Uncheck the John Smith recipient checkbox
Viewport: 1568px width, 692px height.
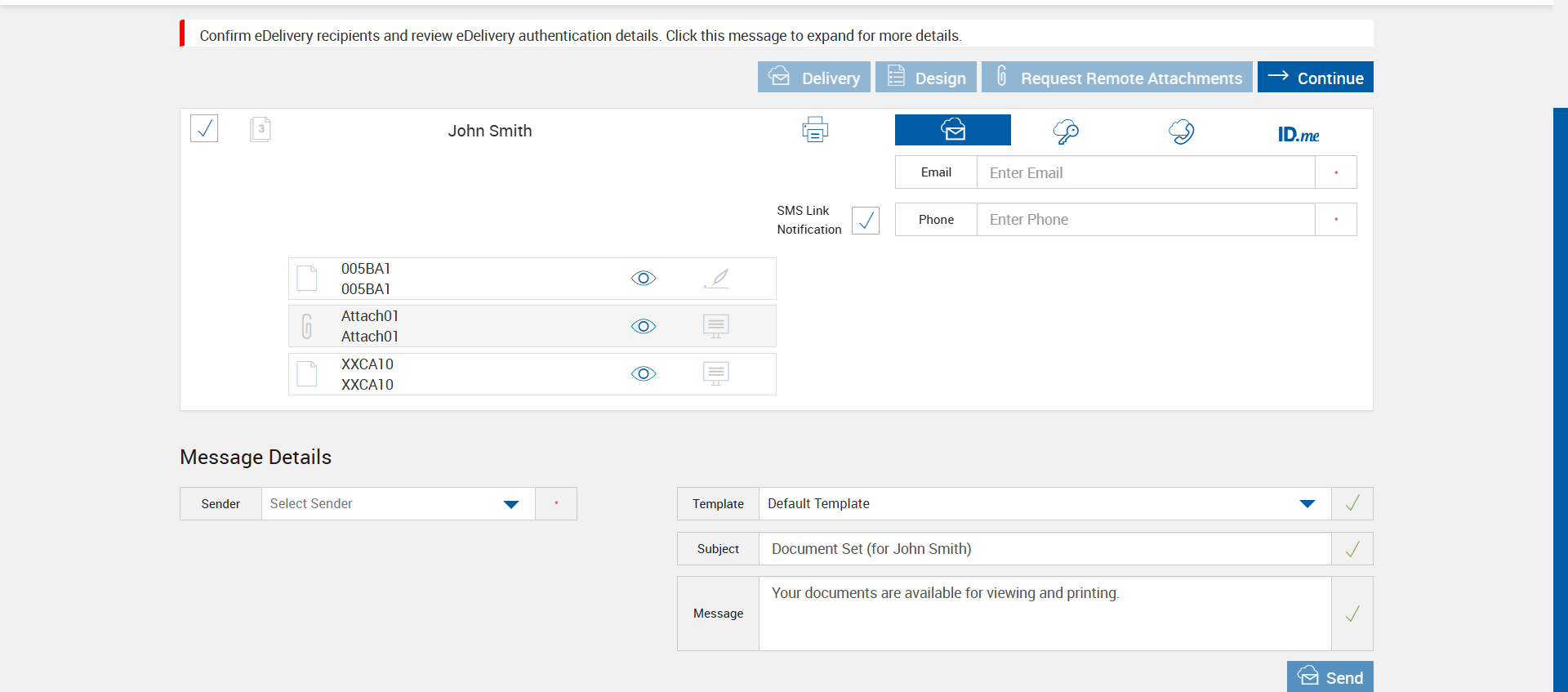pos(204,128)
